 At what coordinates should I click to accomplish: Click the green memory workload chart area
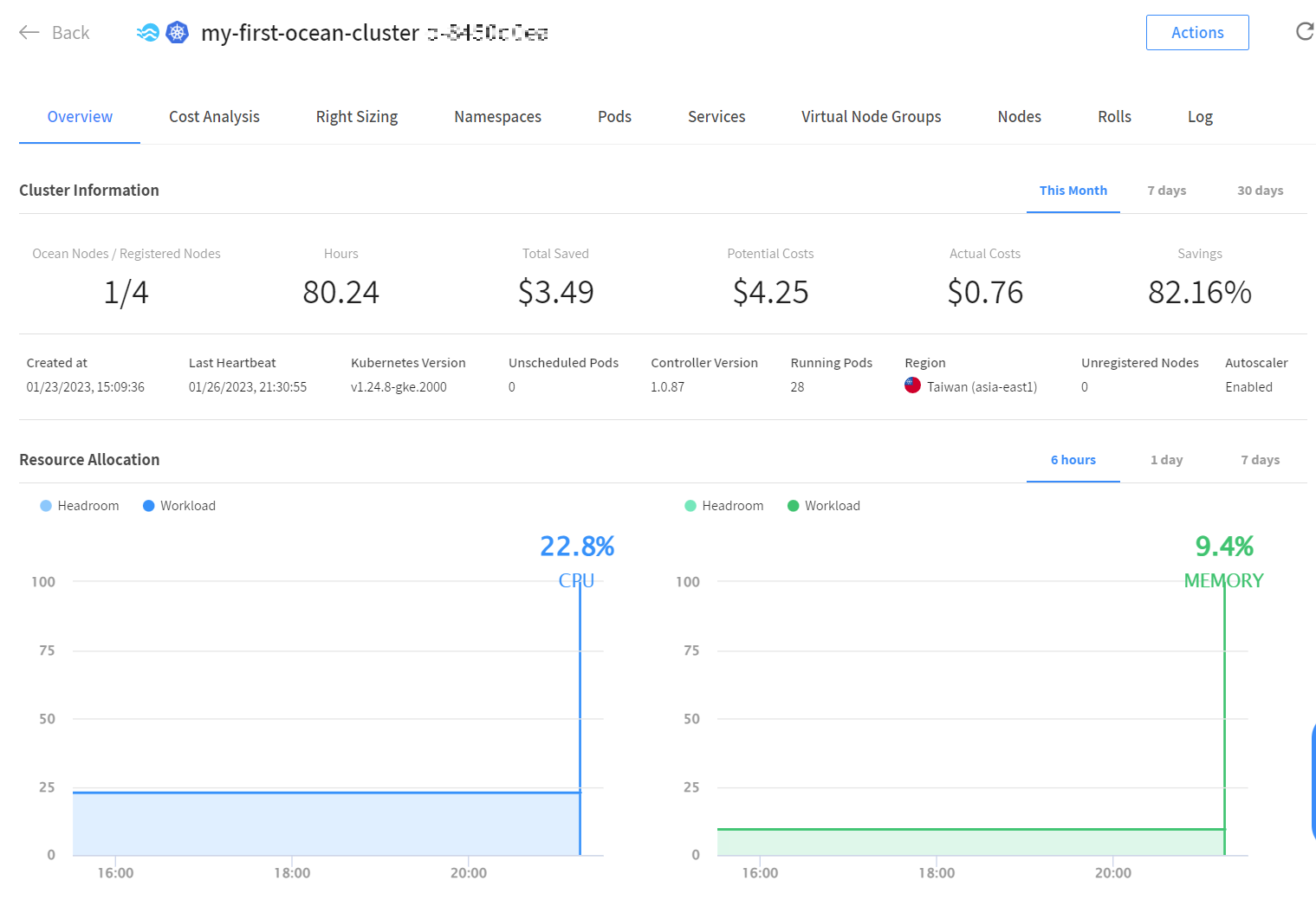[x=970, y=842]
